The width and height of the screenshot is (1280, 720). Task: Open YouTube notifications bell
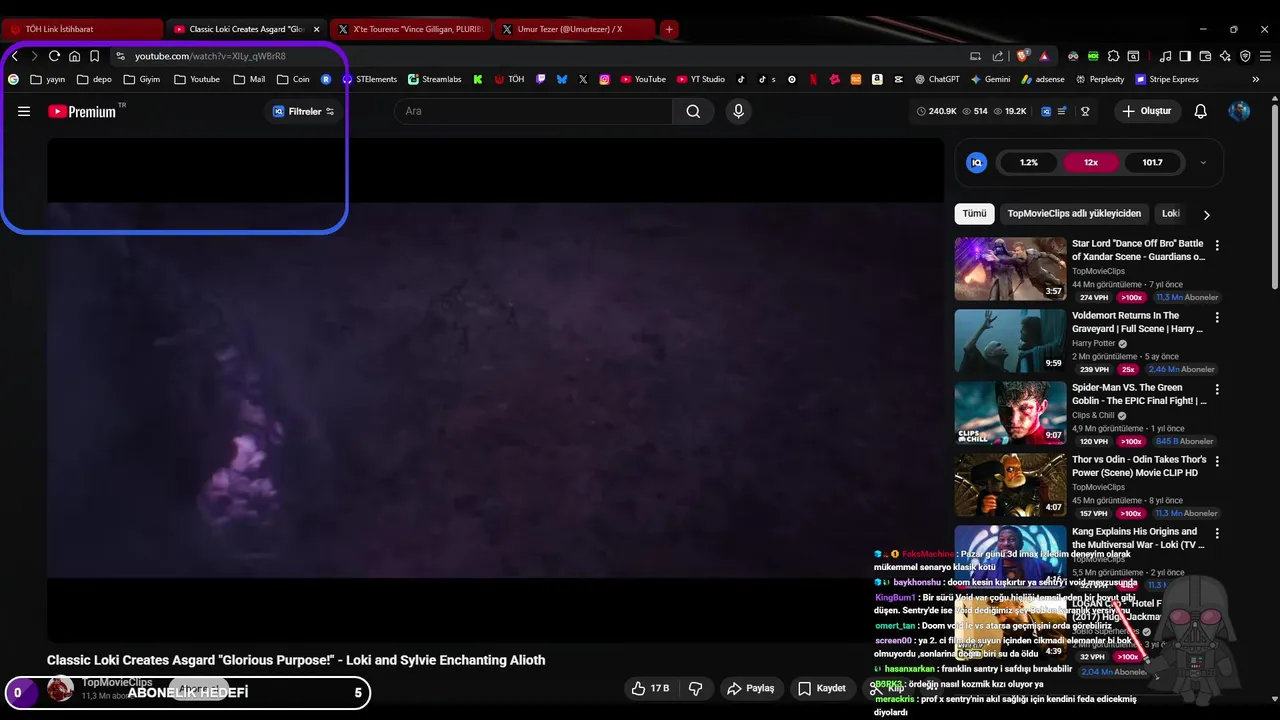[x=1200, y=111]
